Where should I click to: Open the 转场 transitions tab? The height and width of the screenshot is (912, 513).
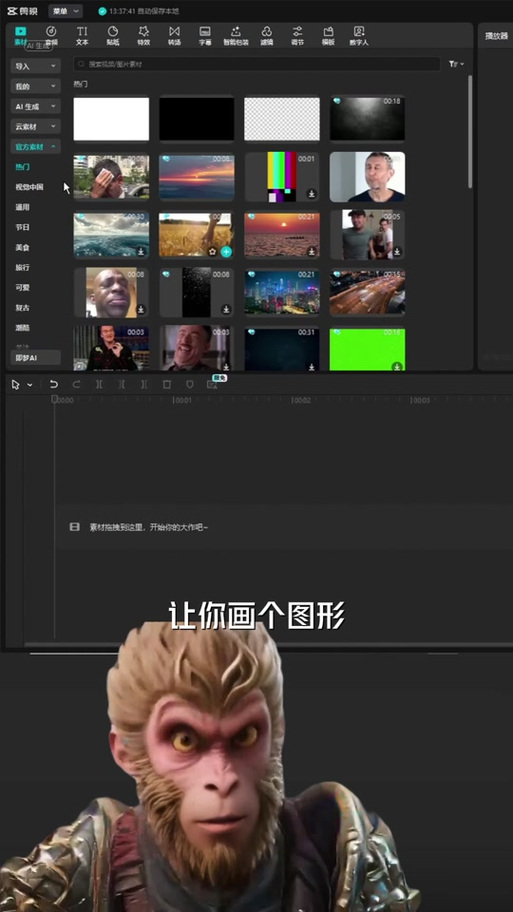[174, 35]
